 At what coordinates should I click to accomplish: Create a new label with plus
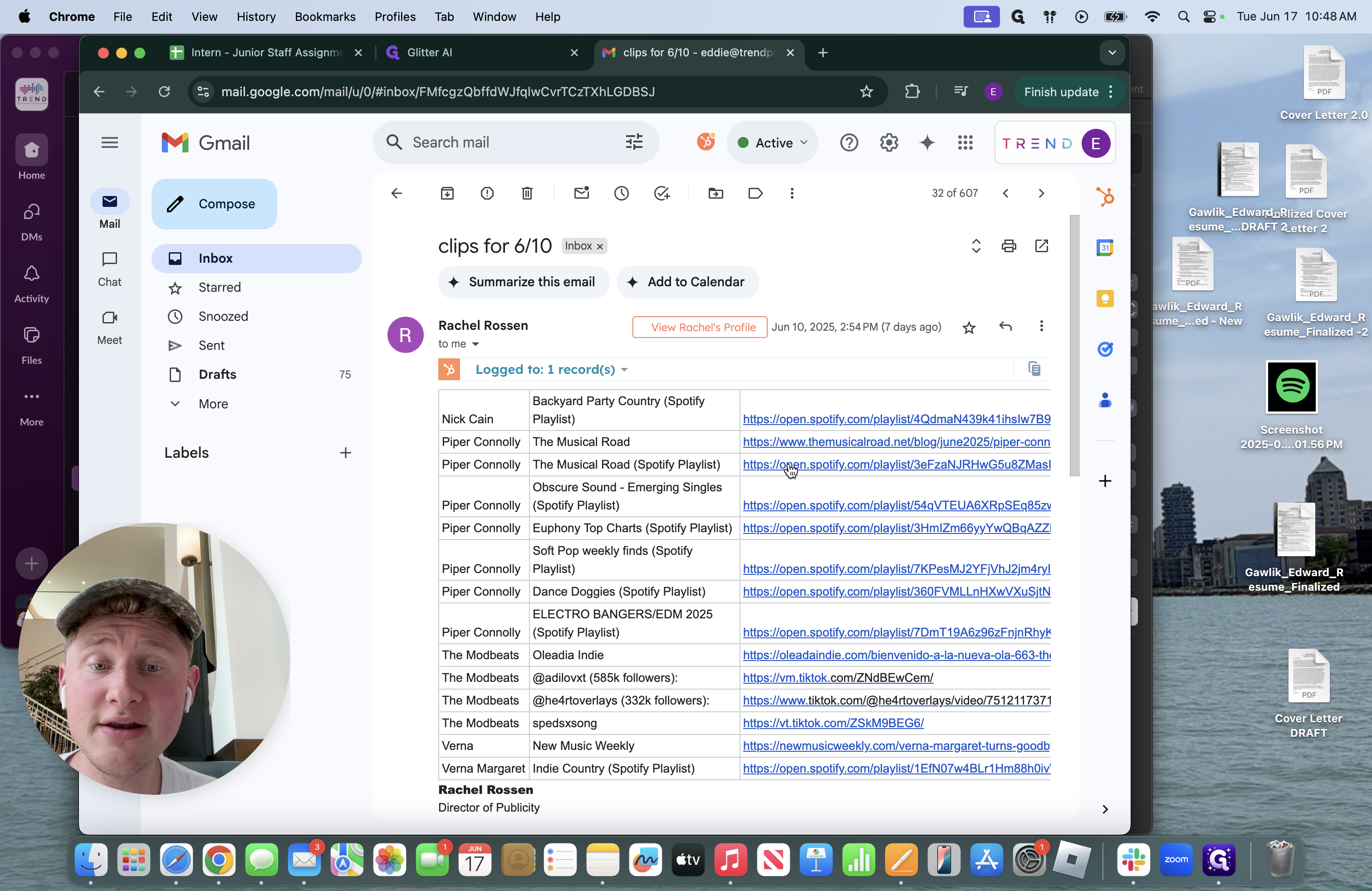[x=345, y=453]
